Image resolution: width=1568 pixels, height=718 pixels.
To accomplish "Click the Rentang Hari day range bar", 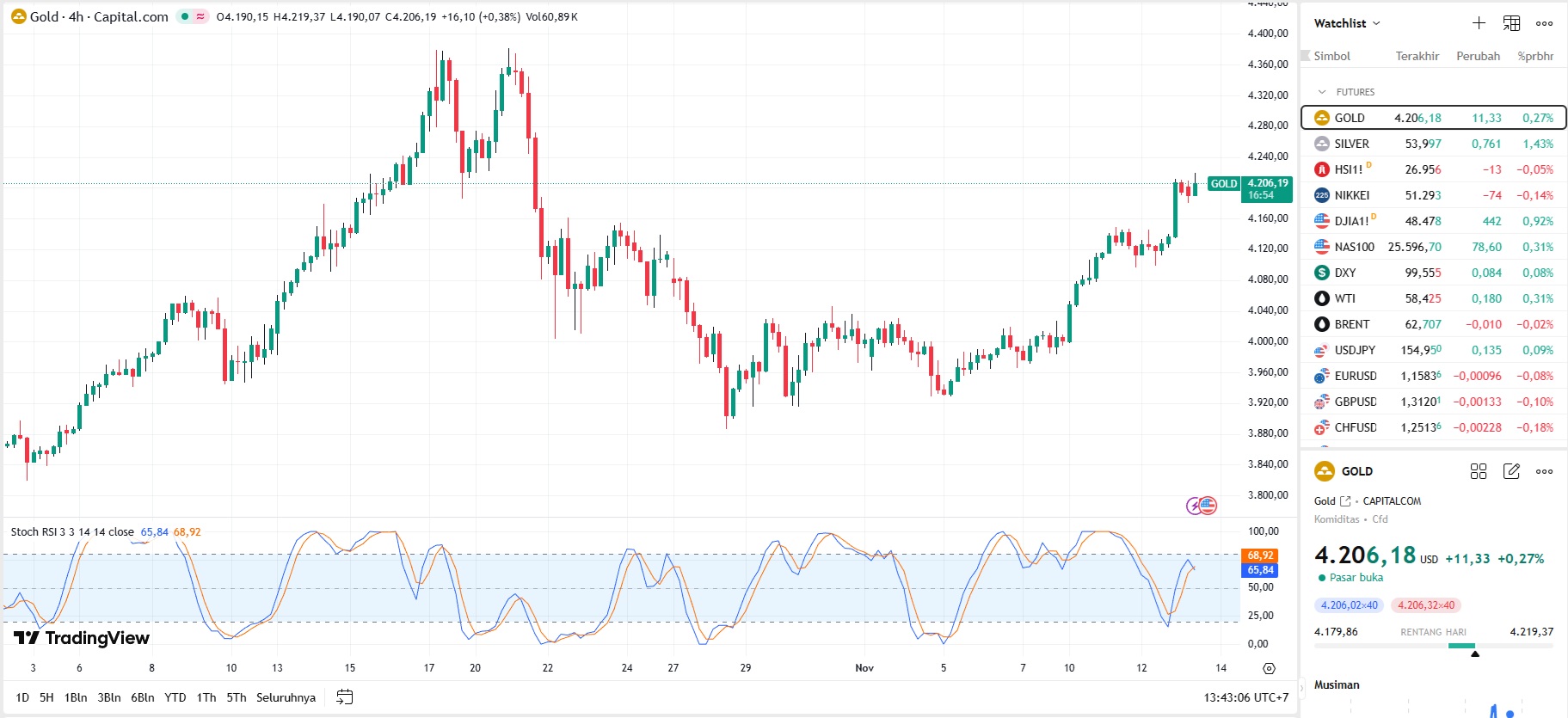I will (x=1434, y=646).
